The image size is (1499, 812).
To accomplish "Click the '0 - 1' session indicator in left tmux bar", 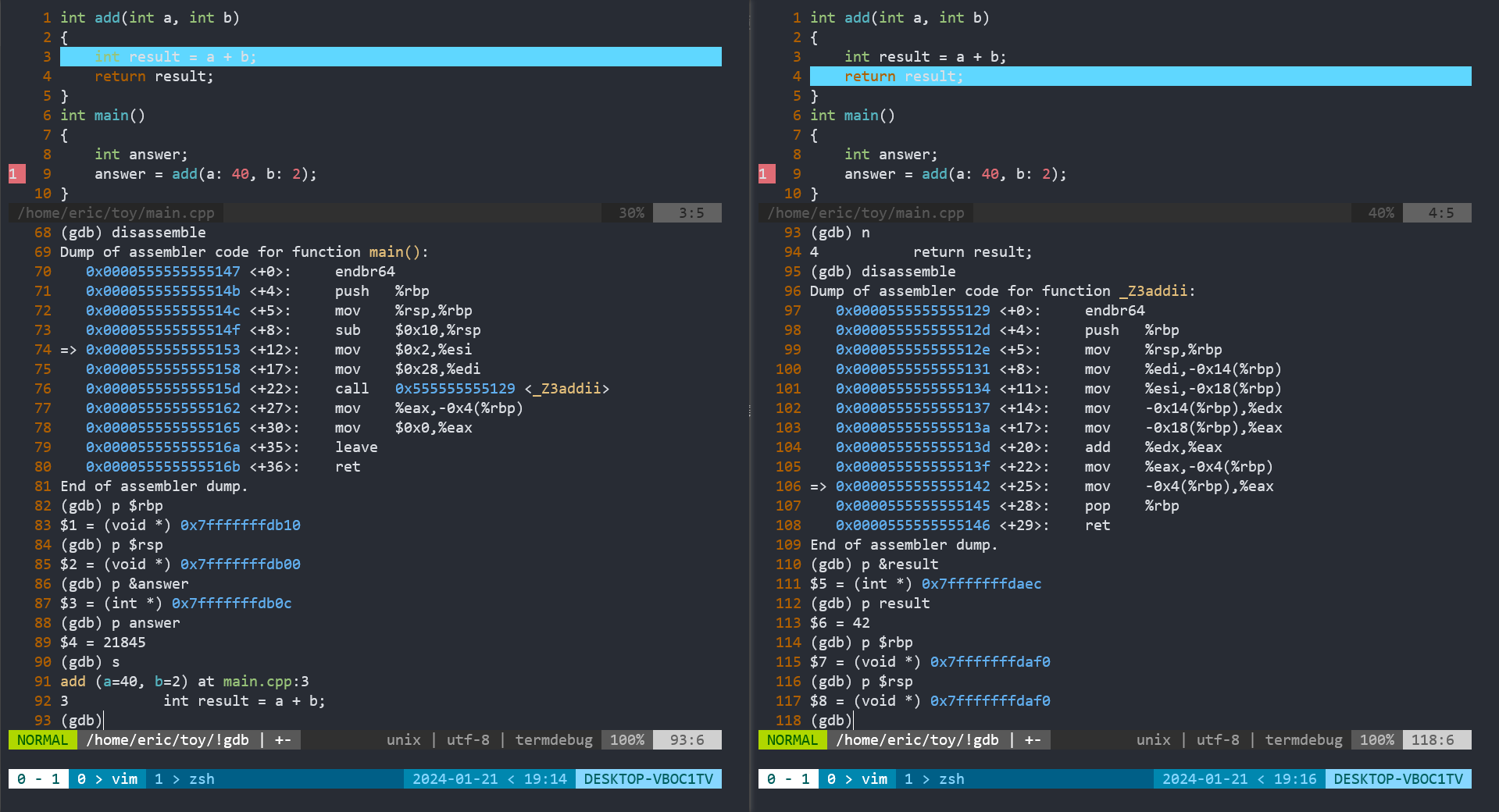I will click(38, 779).
